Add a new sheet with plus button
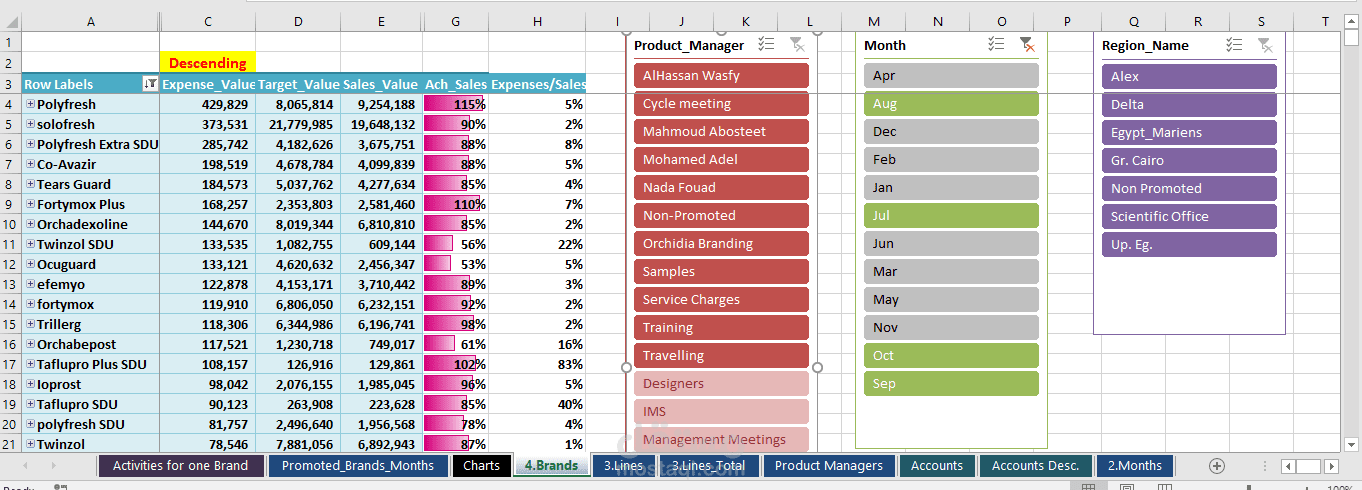Image resolution: width=1362 pixels, height=490 pixels. tap(1217, 465)
